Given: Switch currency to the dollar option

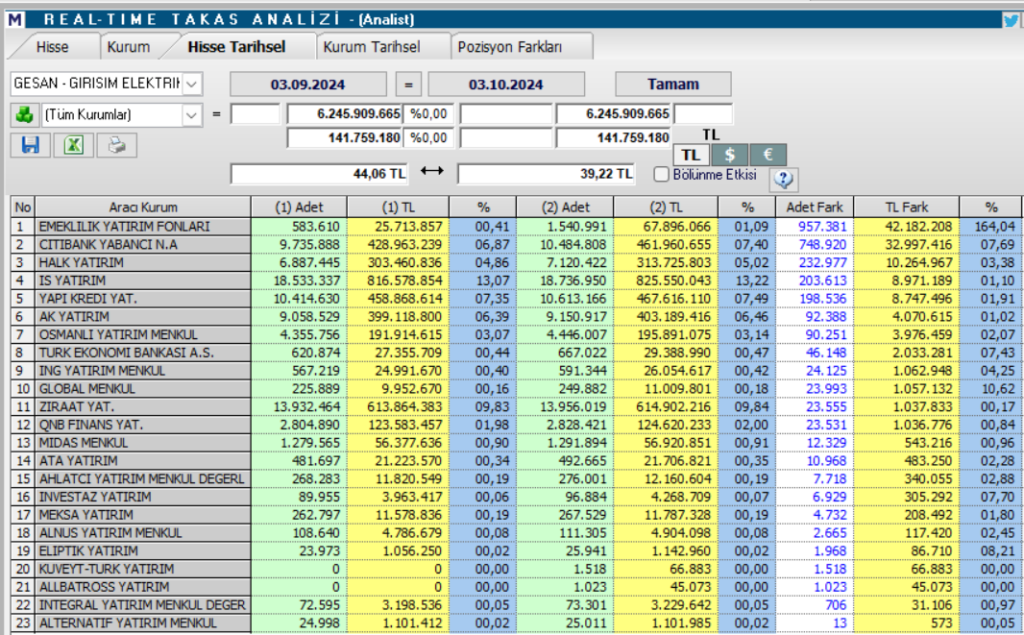Looking at the screenshot, I should [729, 154].
